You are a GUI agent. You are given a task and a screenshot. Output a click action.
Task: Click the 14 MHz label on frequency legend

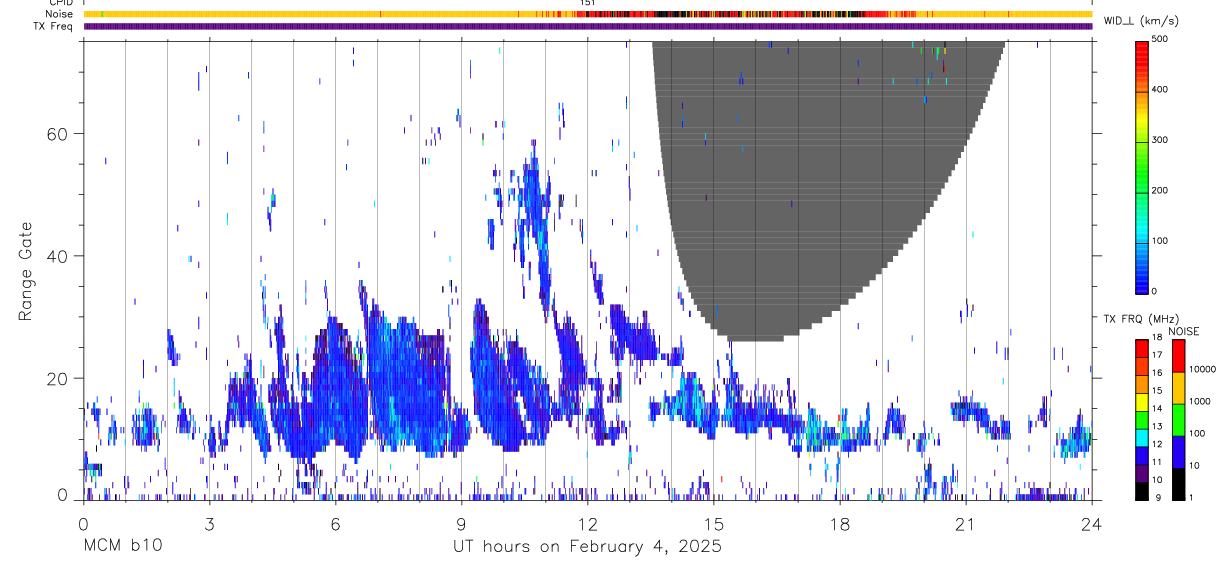(x=1157, y=410)
